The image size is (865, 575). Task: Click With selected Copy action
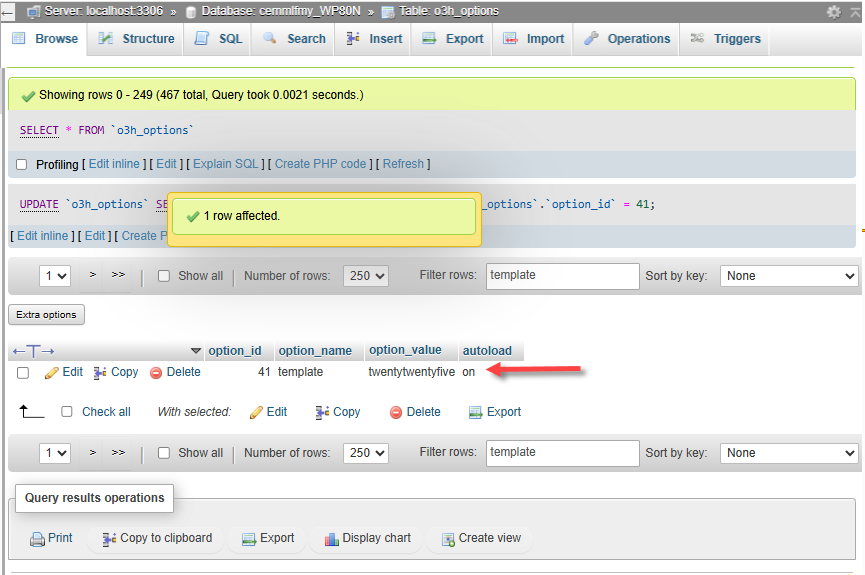point(338,412)
